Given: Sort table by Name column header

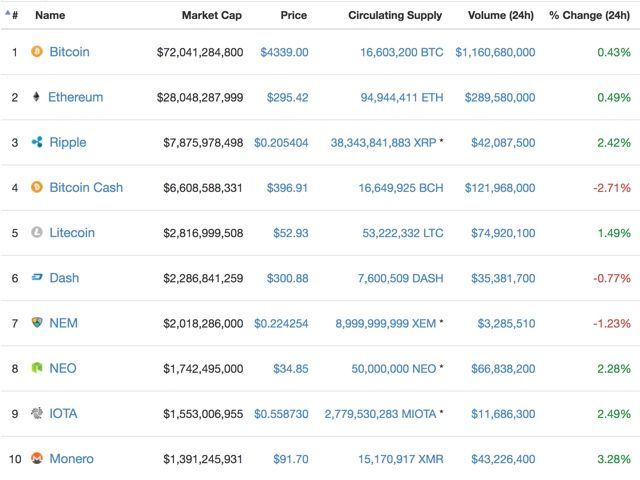Looking at the screenshot, I should coord(50,15).
